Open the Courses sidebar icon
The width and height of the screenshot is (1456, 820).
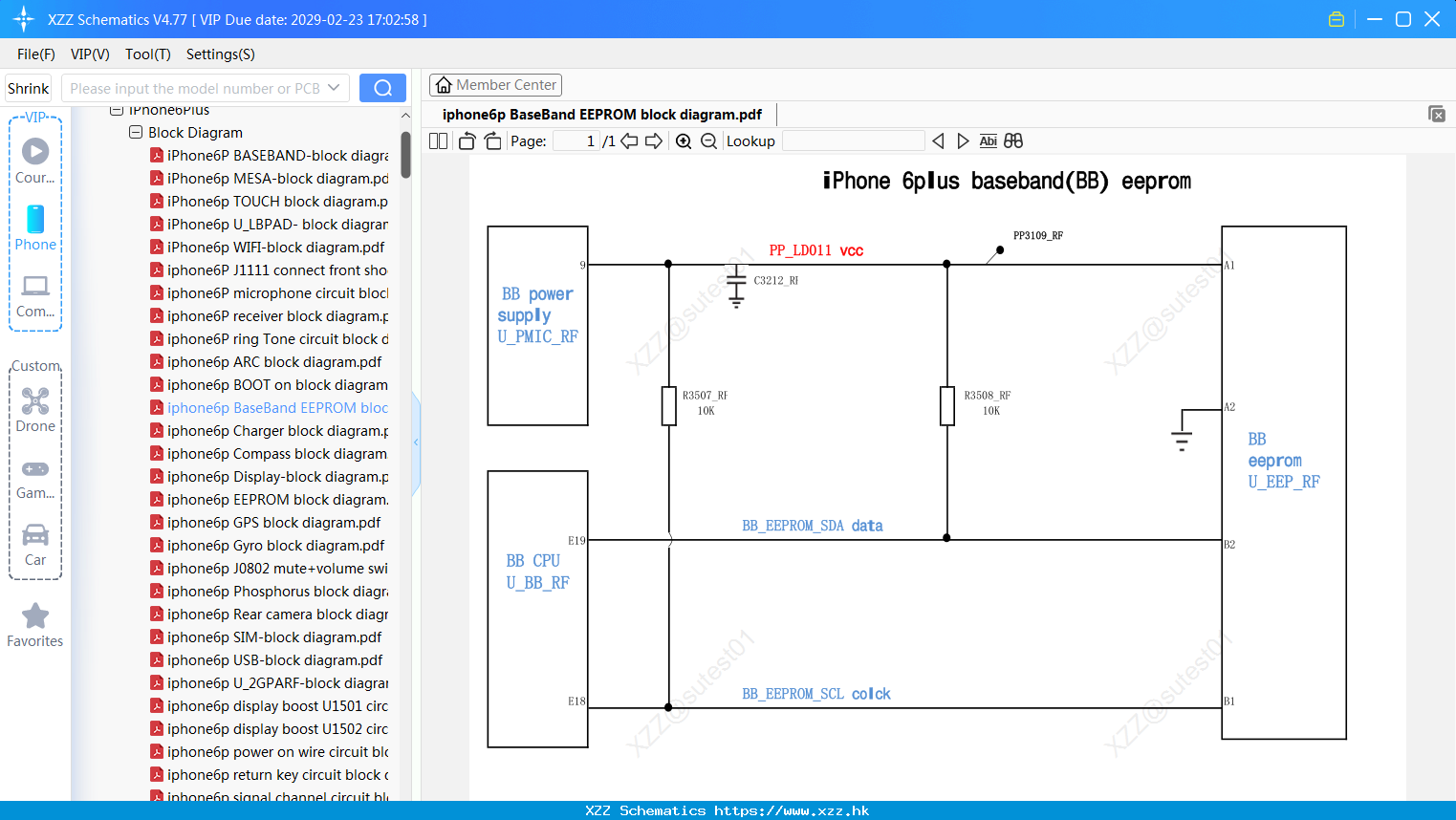35,161
